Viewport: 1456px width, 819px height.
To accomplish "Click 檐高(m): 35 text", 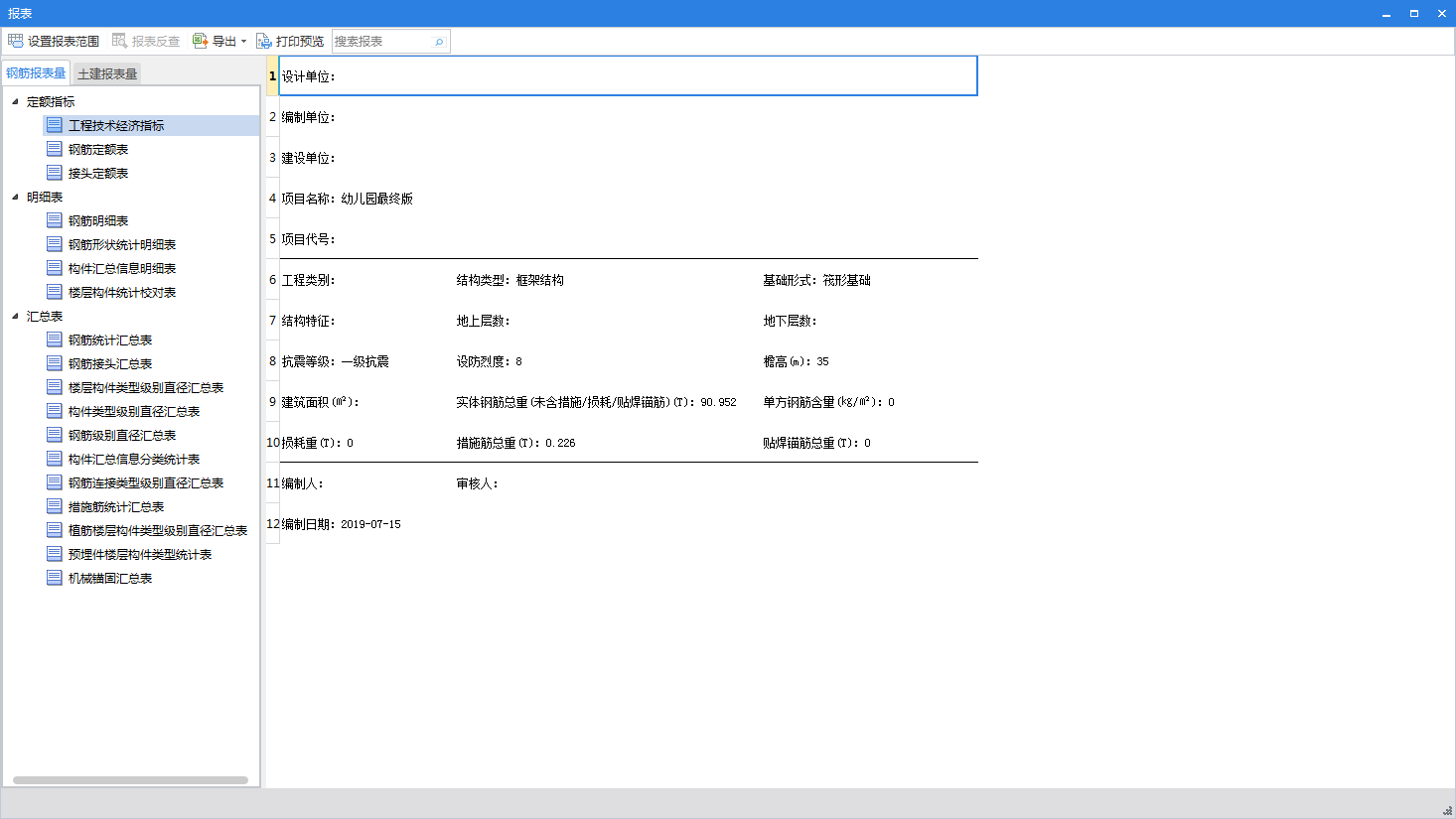I will (796, 361).
